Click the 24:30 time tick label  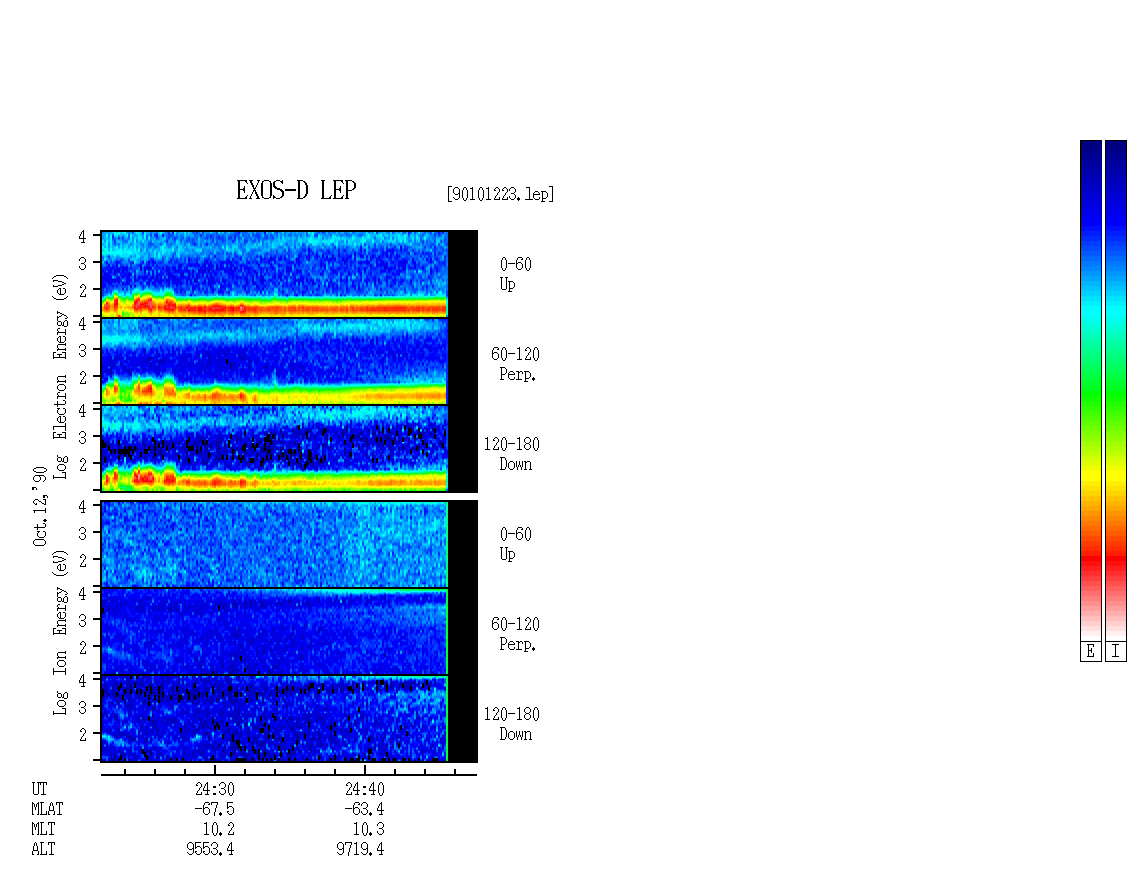pyautogui.click(x=215, y=789)
